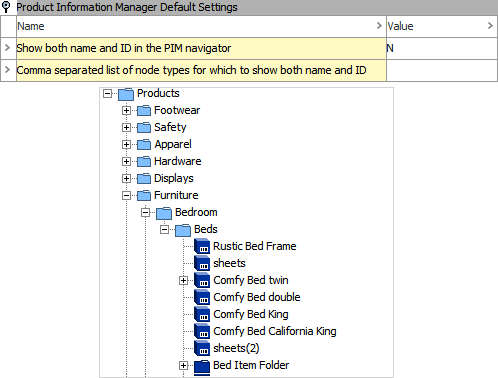Expand the Footwear folder node
The width and height of the screenshot is (498, 378).
(126, 110)
